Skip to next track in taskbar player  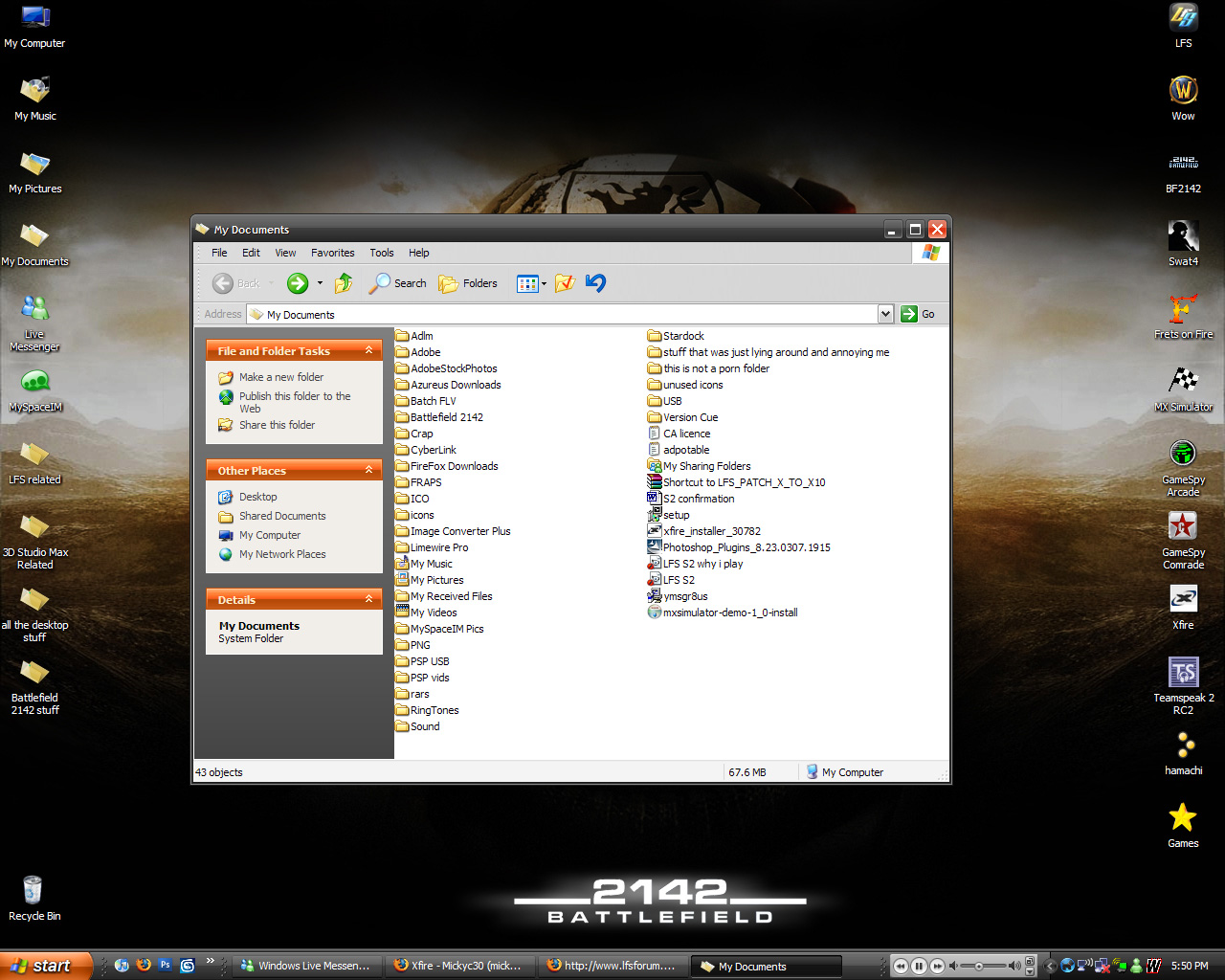coord(938,966)
